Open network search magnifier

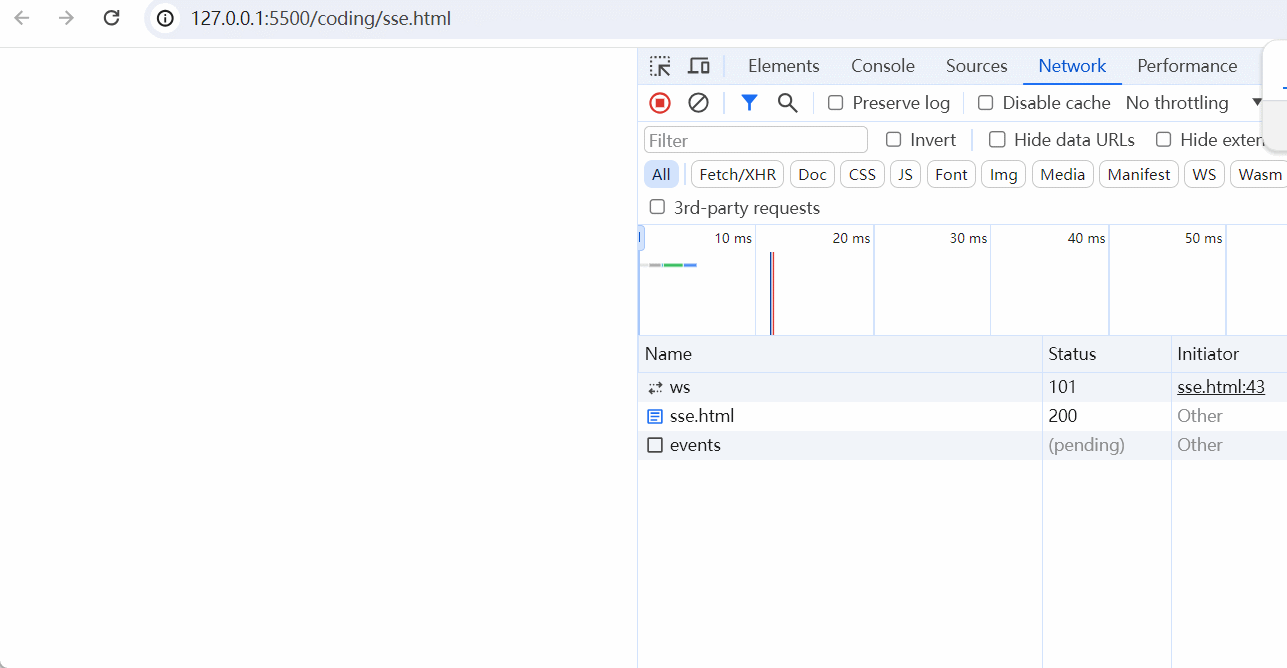coord(788,103)
